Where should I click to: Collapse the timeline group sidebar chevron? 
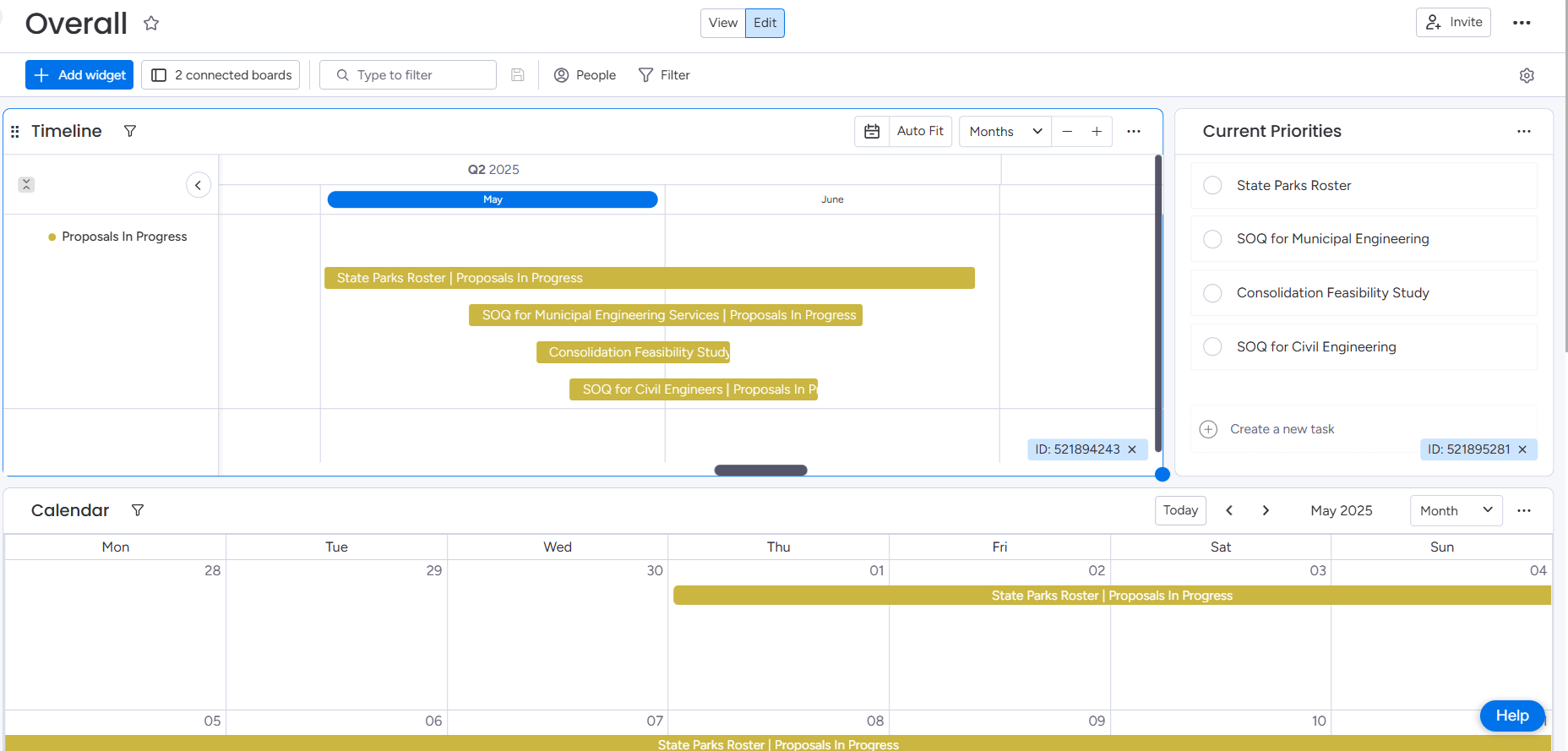199,185
